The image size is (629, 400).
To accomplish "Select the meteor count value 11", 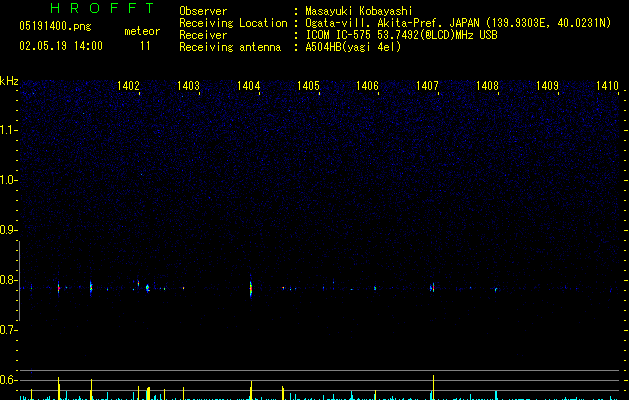I will coord(145,46).
